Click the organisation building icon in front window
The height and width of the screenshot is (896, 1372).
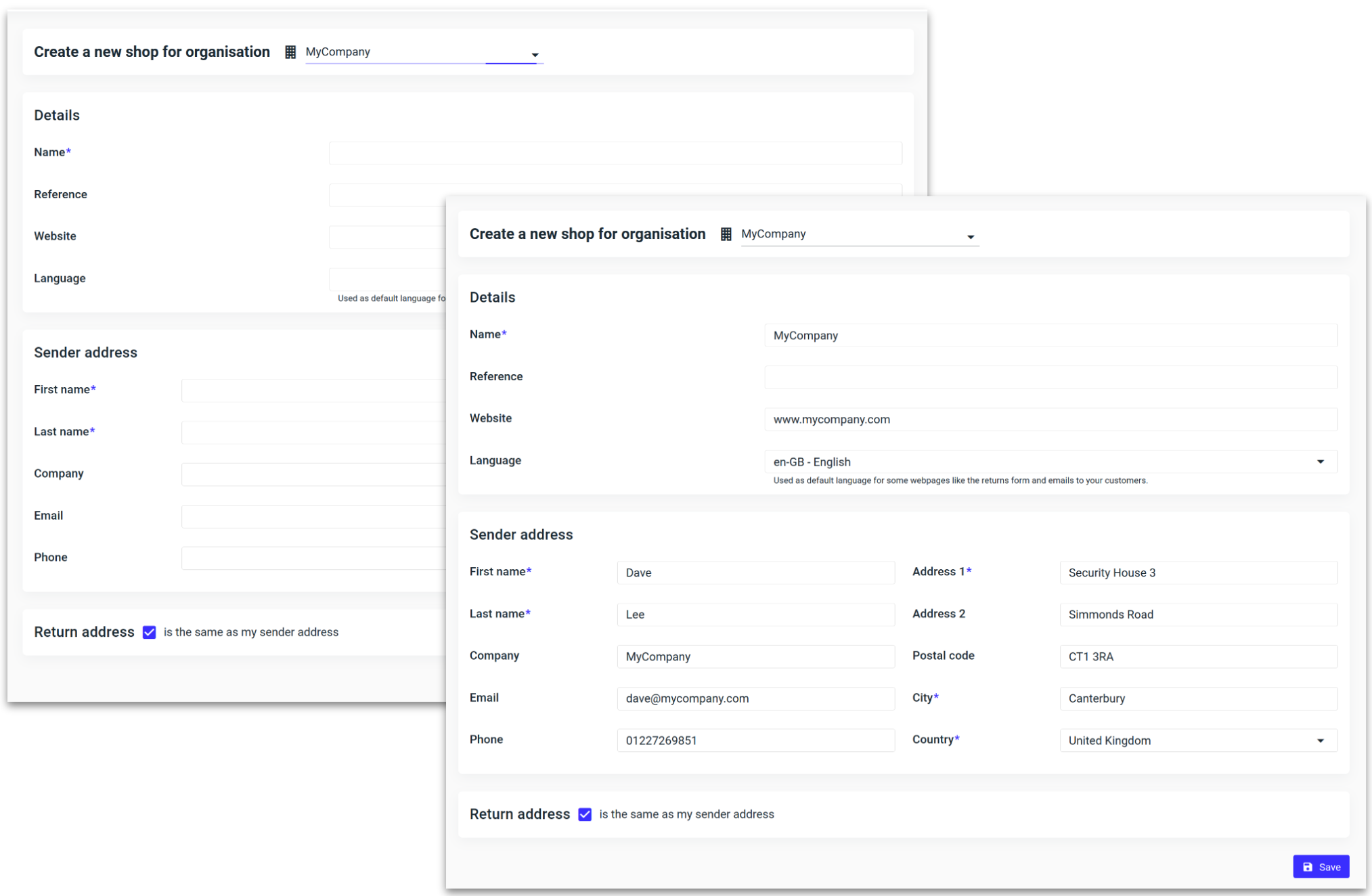[726, 234]
